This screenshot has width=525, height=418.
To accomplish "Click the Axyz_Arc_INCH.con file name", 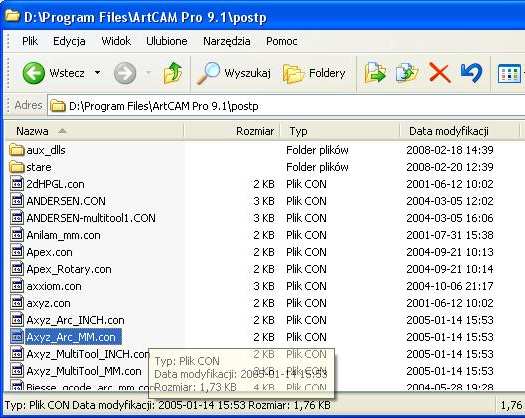I will [75, 320].
